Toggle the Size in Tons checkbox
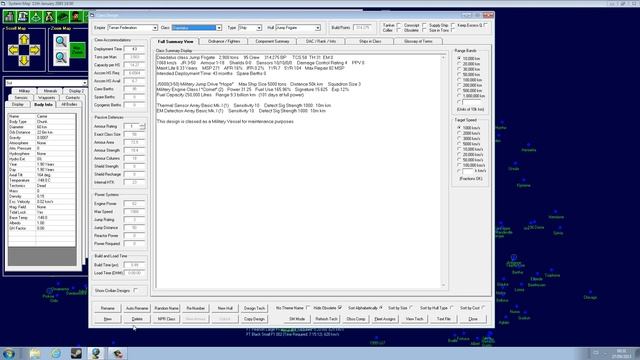The width and height of the screenshot is (640, 360). pos(453,30)
